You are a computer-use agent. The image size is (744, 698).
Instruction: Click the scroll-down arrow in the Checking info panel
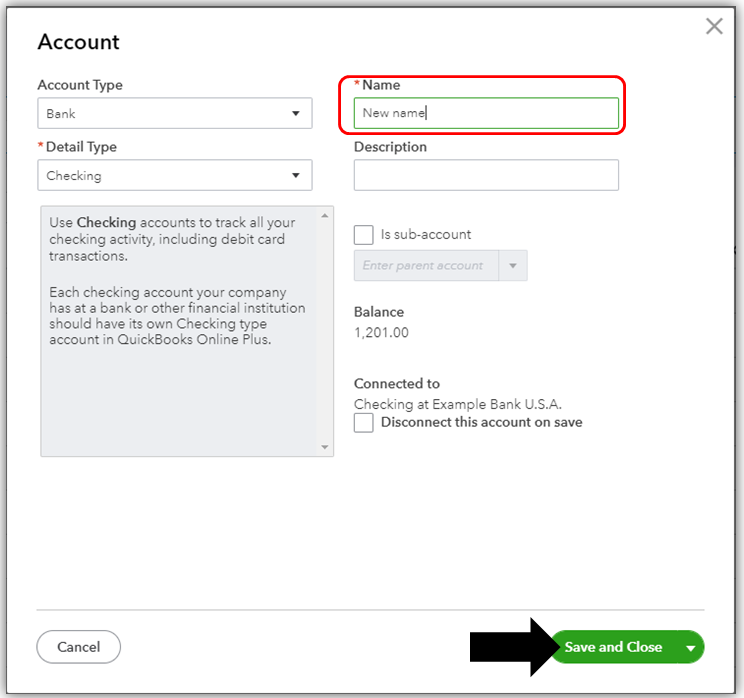pos(324,447)
